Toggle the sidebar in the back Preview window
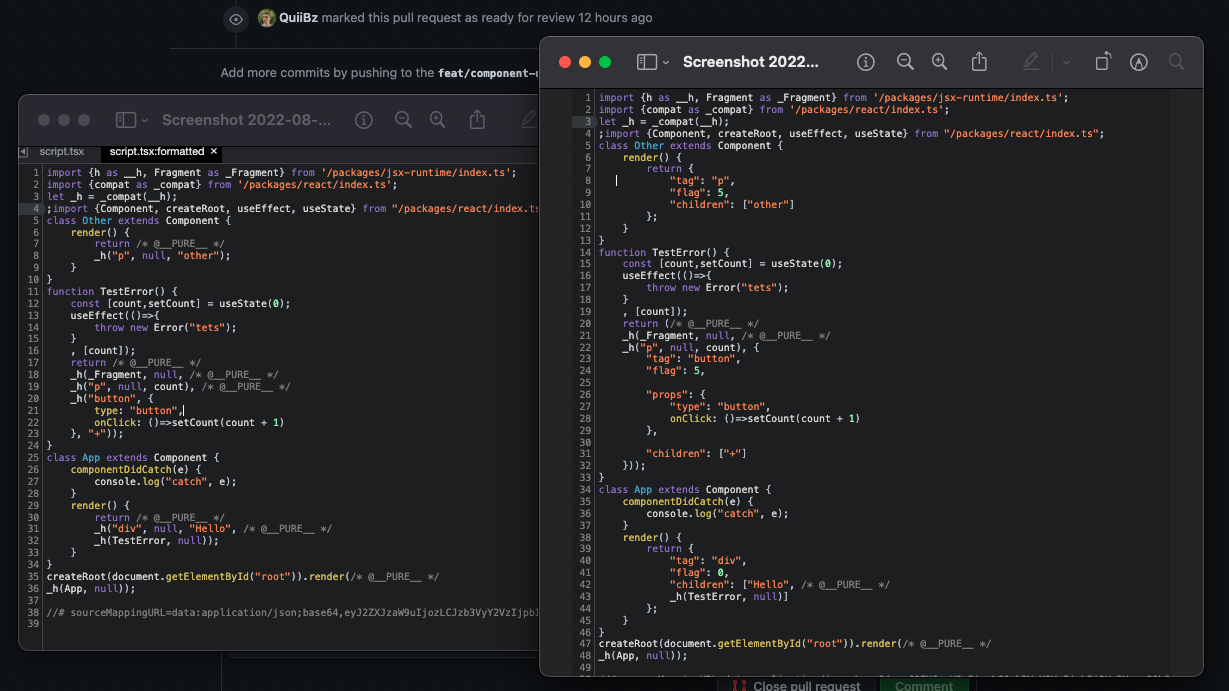 pyautogui.click(x=125, y=120)
